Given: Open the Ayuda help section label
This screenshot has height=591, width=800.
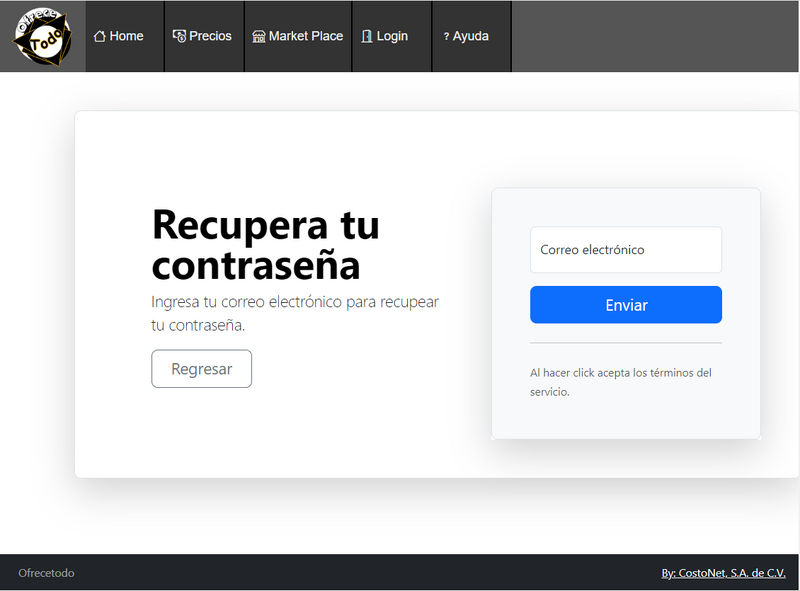Looking at the screenshot, I should (x=471, y=36).
